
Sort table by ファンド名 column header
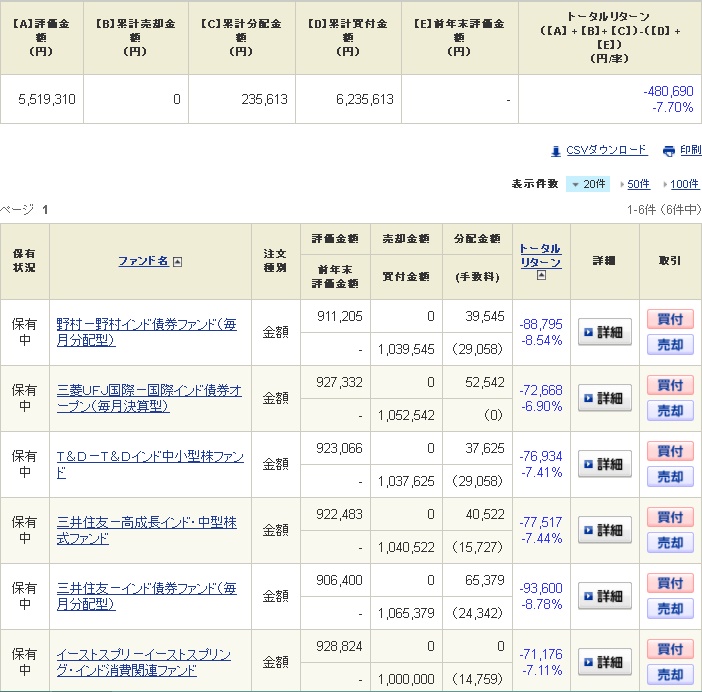pyautogui.click(x=143, y=261)
